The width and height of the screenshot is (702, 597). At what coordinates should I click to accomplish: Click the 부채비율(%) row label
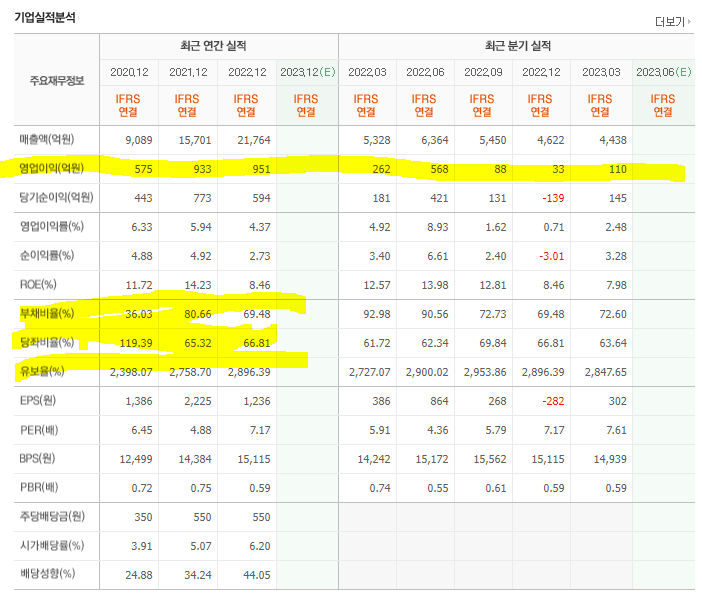click(x=47, y=314)
